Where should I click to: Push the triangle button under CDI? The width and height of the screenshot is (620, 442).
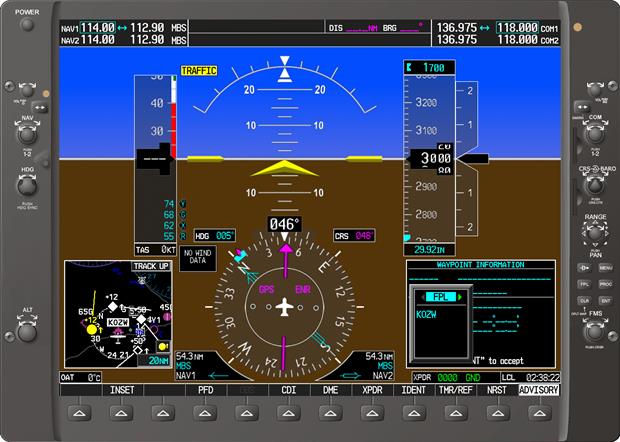(x=289, y=413)
